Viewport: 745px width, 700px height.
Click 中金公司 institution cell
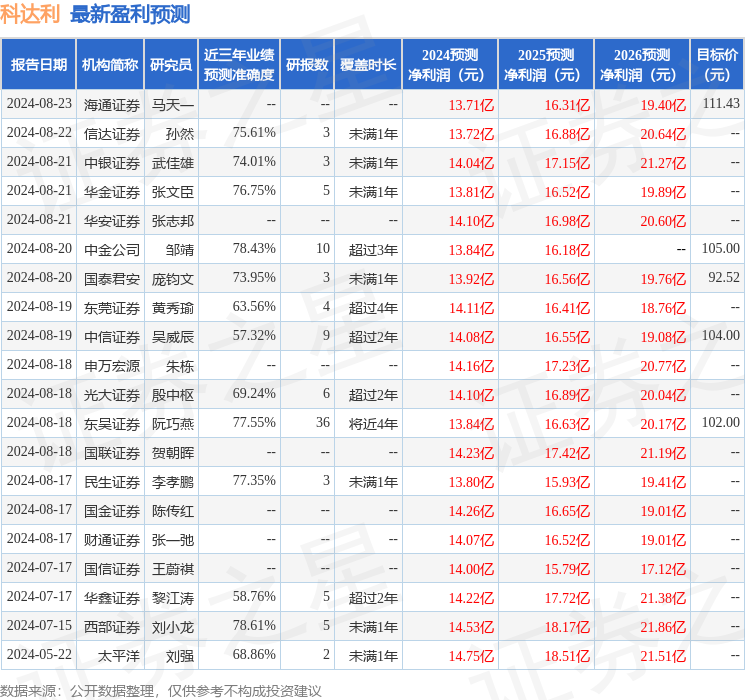coord(112,250)
